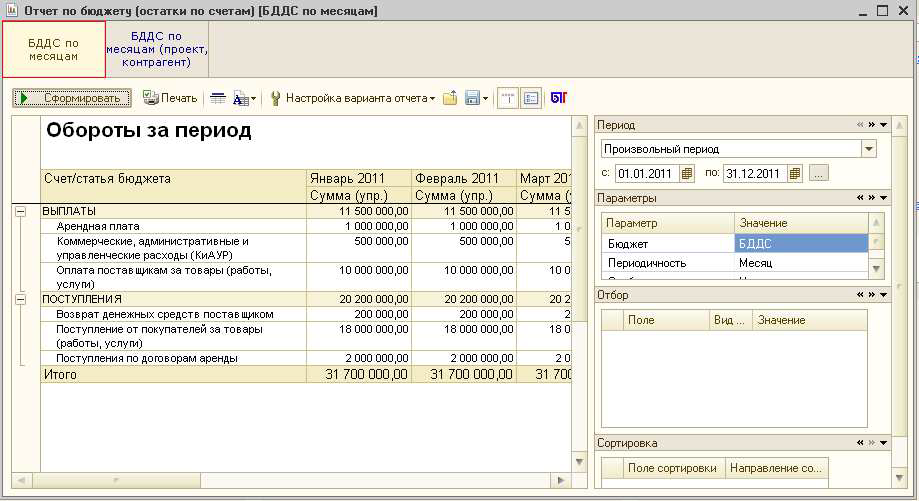This screenshot has height=501, width=919.
Task: Open the dropdown arrow beside save icon
Action: (485, 99)
